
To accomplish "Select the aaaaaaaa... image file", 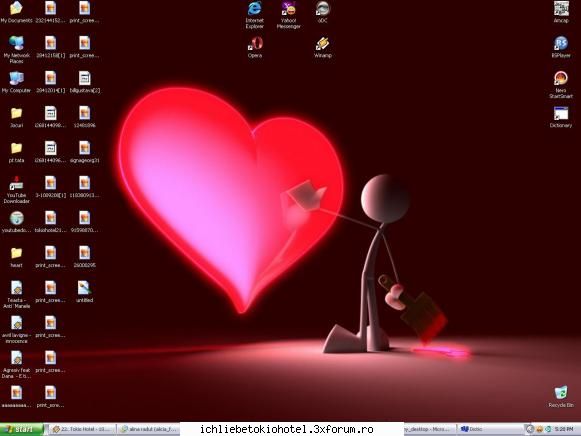I will click(x=16, y=397).
